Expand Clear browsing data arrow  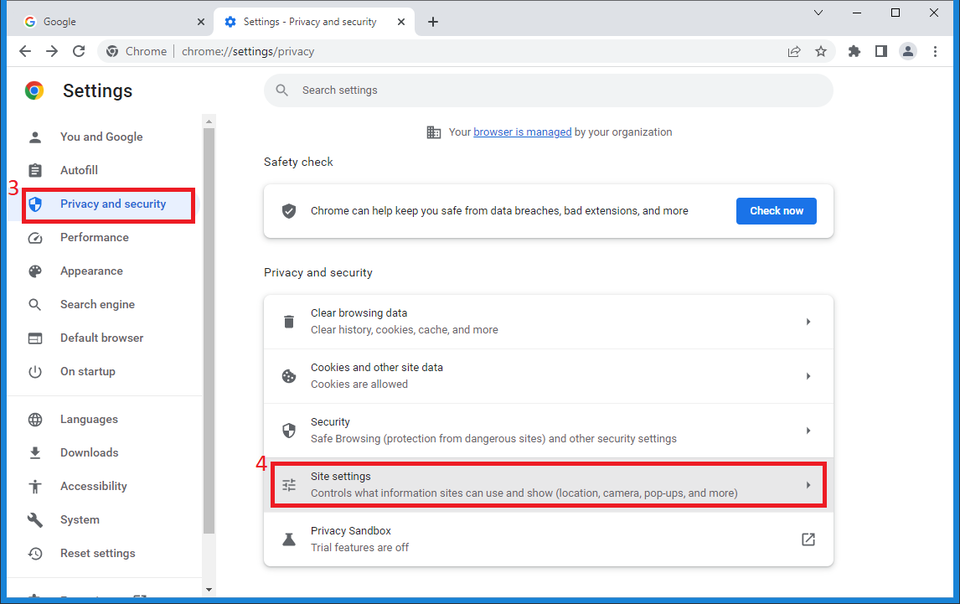click(808, 322)
